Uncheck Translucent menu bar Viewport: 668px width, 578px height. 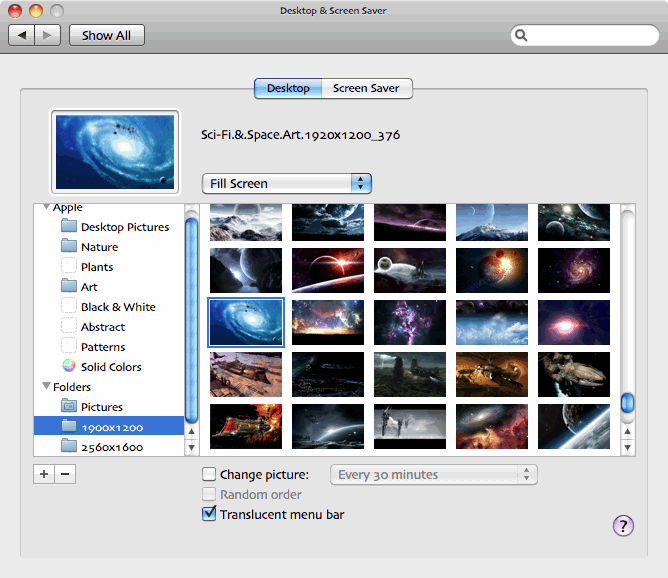point(209,514)
